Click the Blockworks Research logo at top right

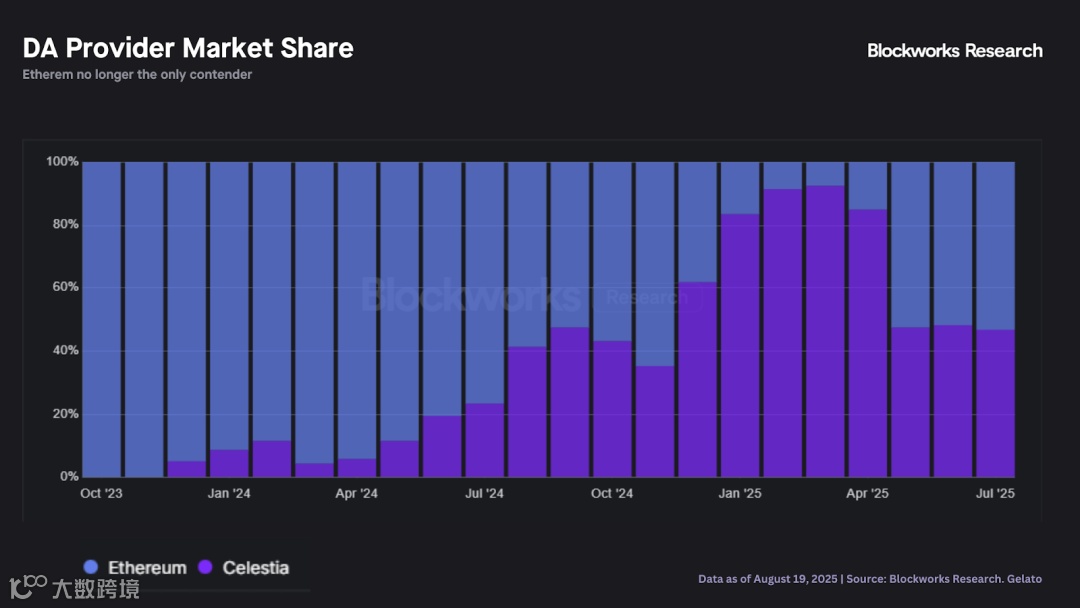tap(954, 51)
